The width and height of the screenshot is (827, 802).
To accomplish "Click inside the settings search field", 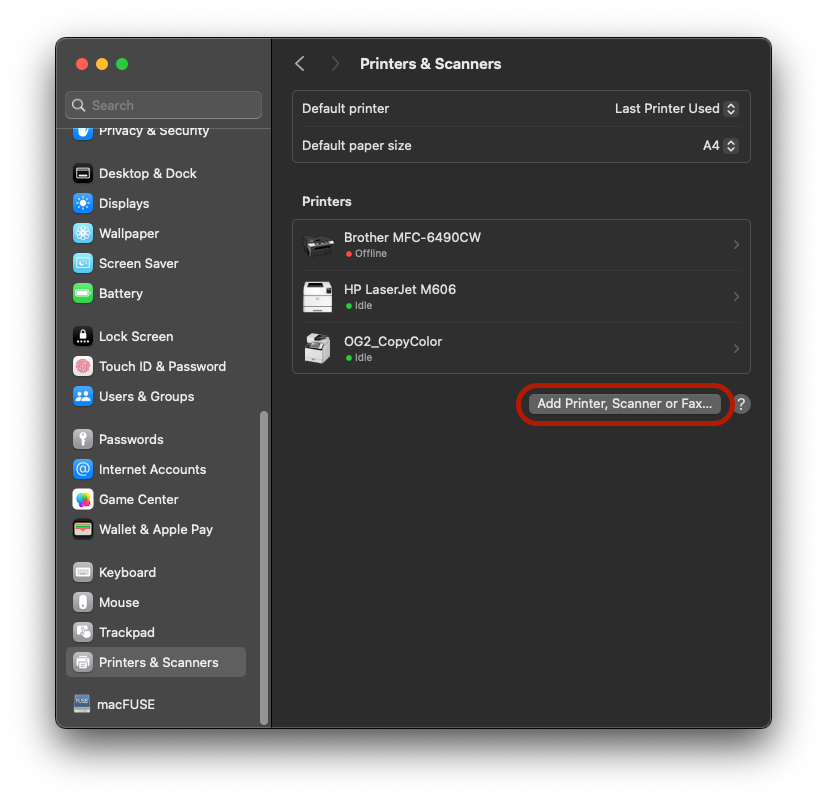I will tap(163, 105).
